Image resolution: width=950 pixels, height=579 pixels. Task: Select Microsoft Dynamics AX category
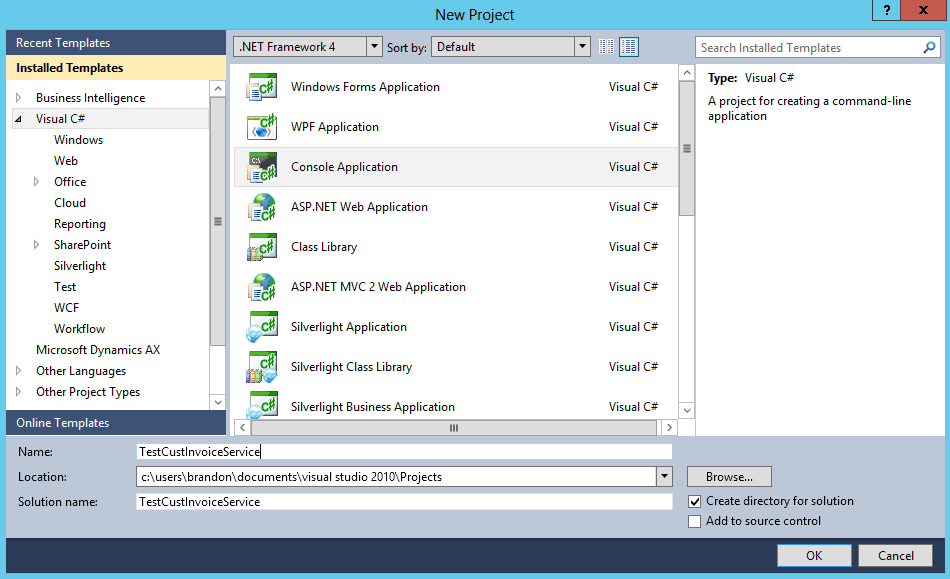click(x=98, y=350)
